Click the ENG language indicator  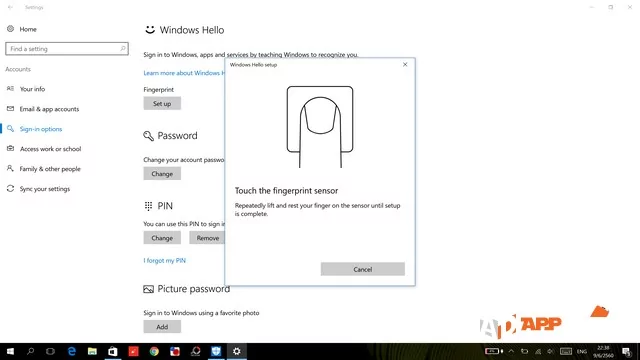582,351
